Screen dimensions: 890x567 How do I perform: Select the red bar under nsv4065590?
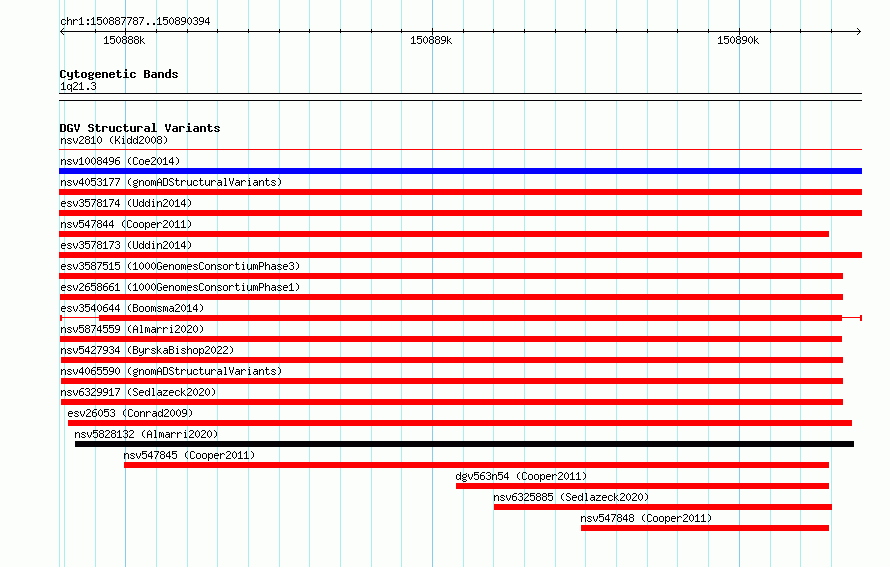pyautogui.click(x=452, y=381)
